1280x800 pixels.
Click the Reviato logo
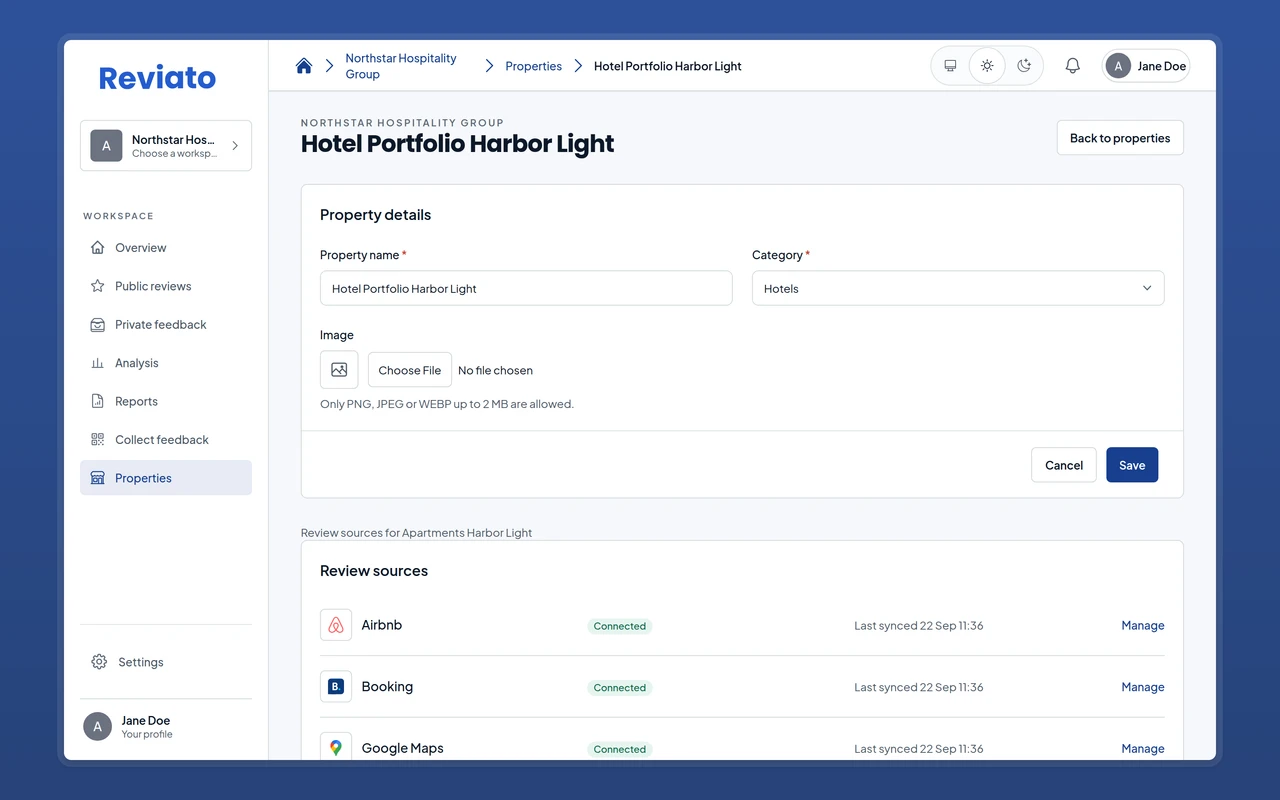[x=157, y=78]
